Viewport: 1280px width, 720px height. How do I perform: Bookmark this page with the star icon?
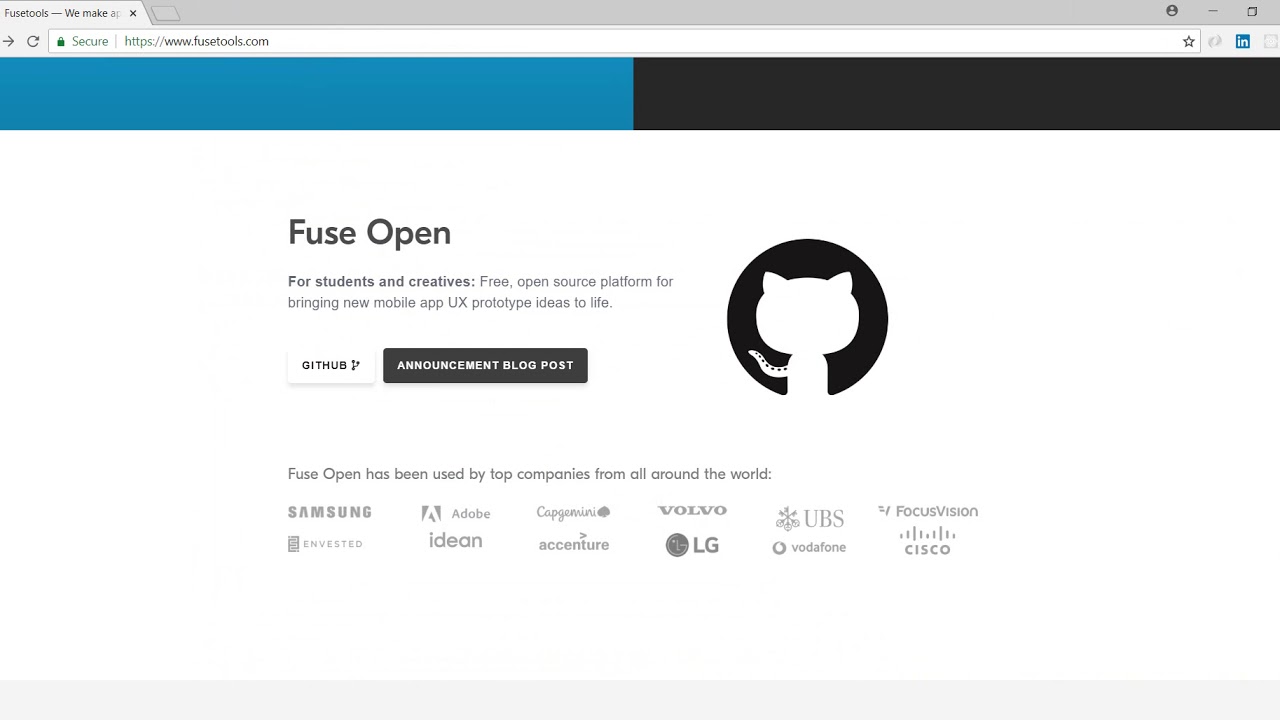(x=1189, y=41)
